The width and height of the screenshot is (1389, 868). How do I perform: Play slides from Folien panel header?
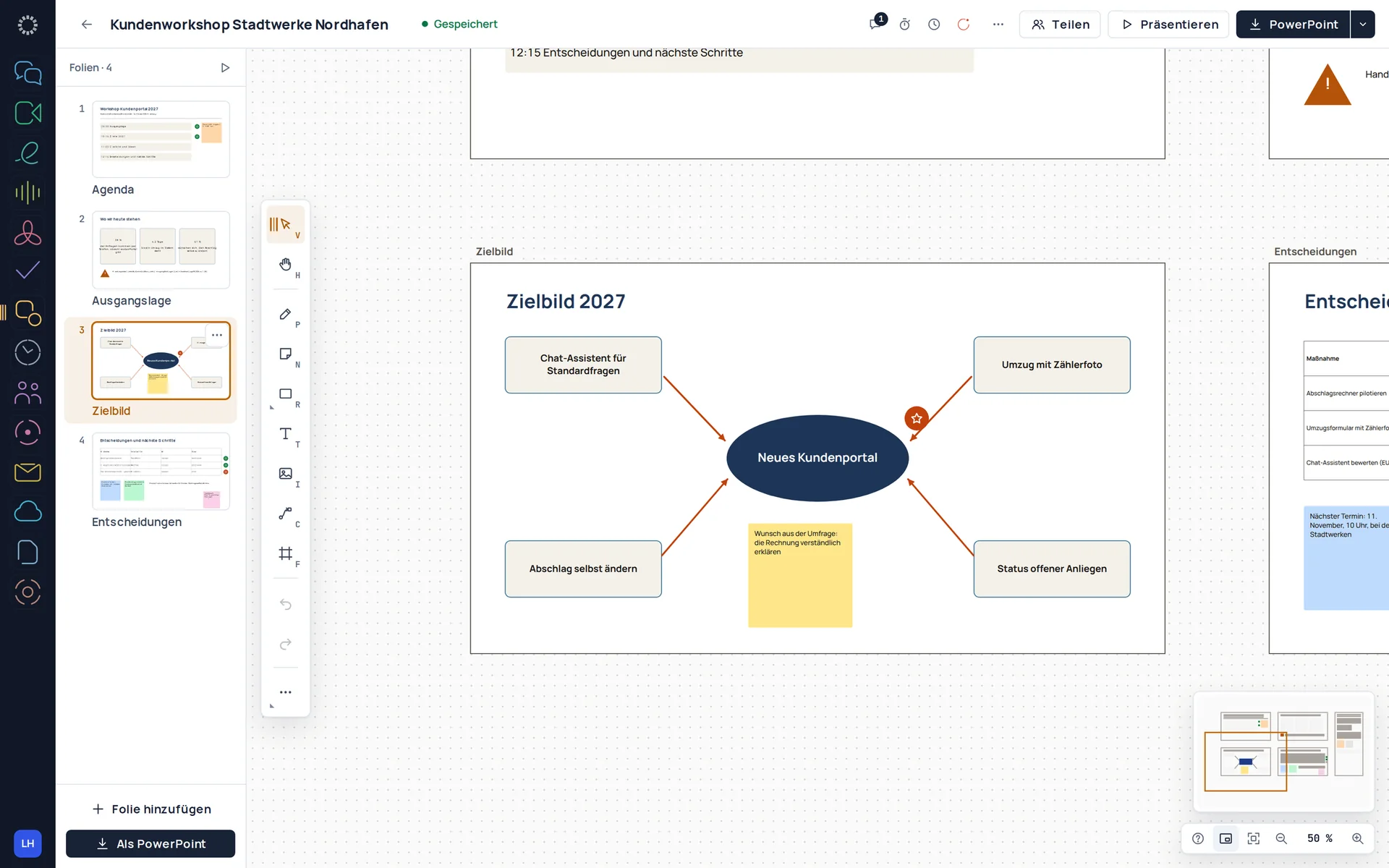225,68
